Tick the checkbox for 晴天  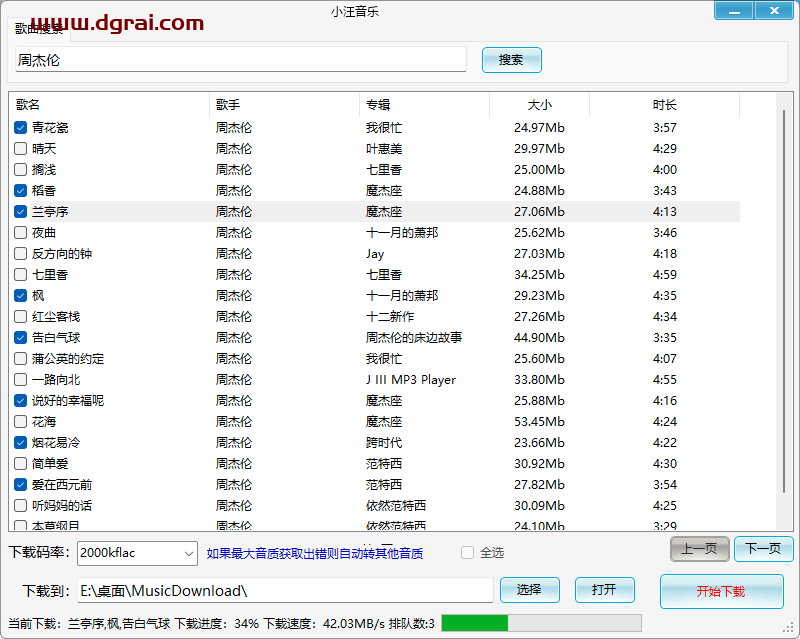tap(20, 149)
